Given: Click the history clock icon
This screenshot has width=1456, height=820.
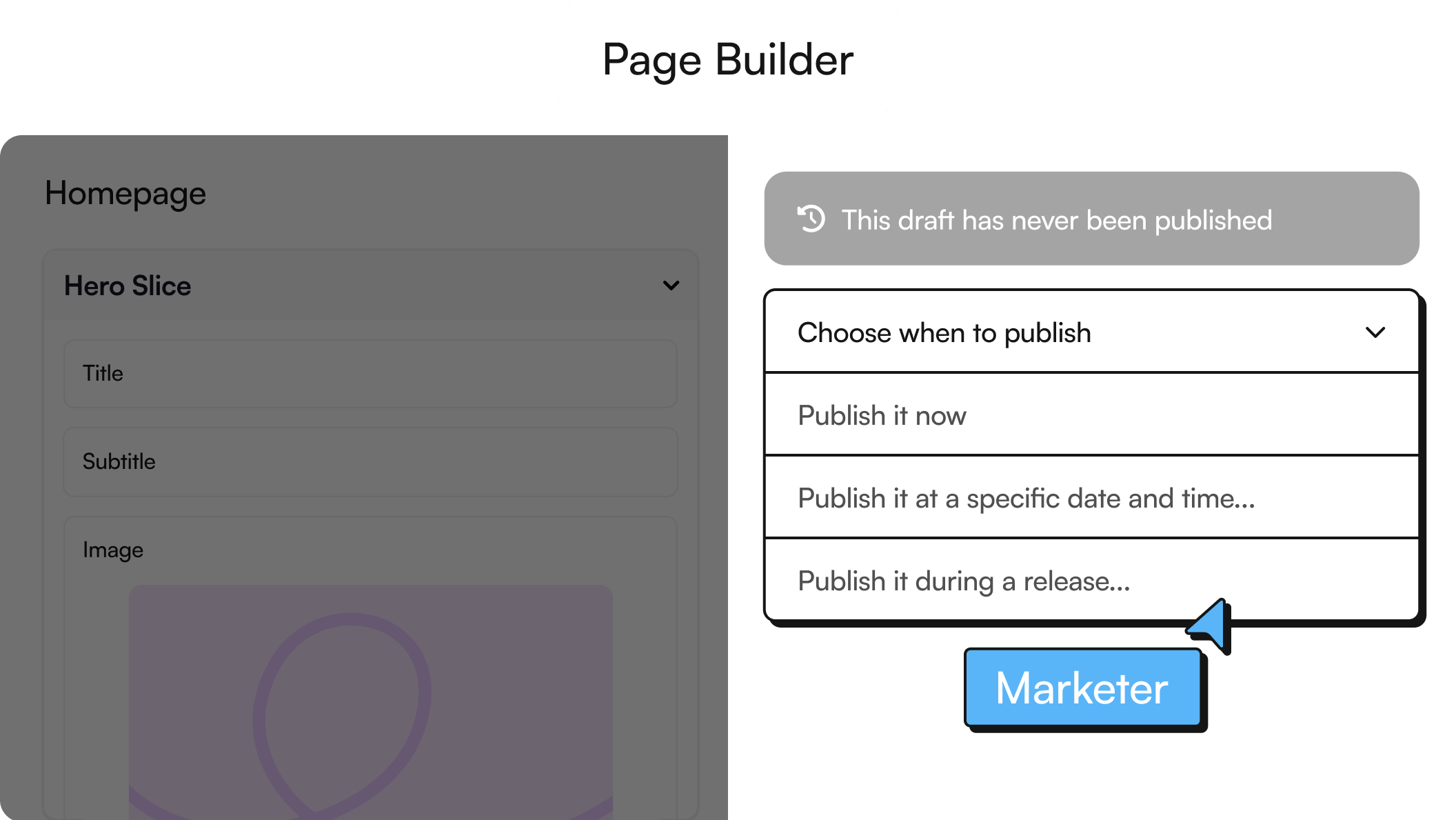Looking at the screenshot, I should click(x=811, y=219).
